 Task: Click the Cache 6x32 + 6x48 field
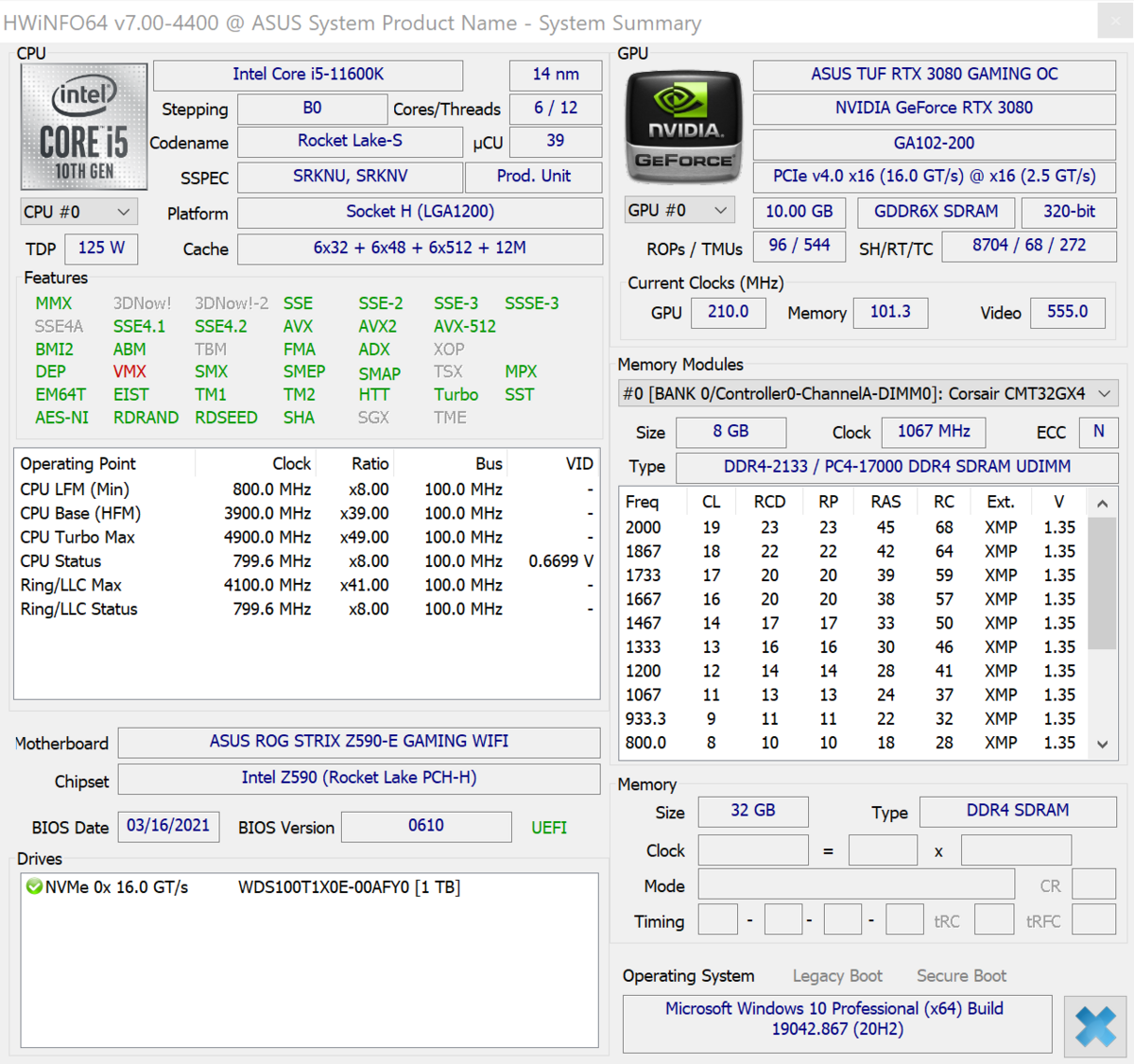[421, 249]
